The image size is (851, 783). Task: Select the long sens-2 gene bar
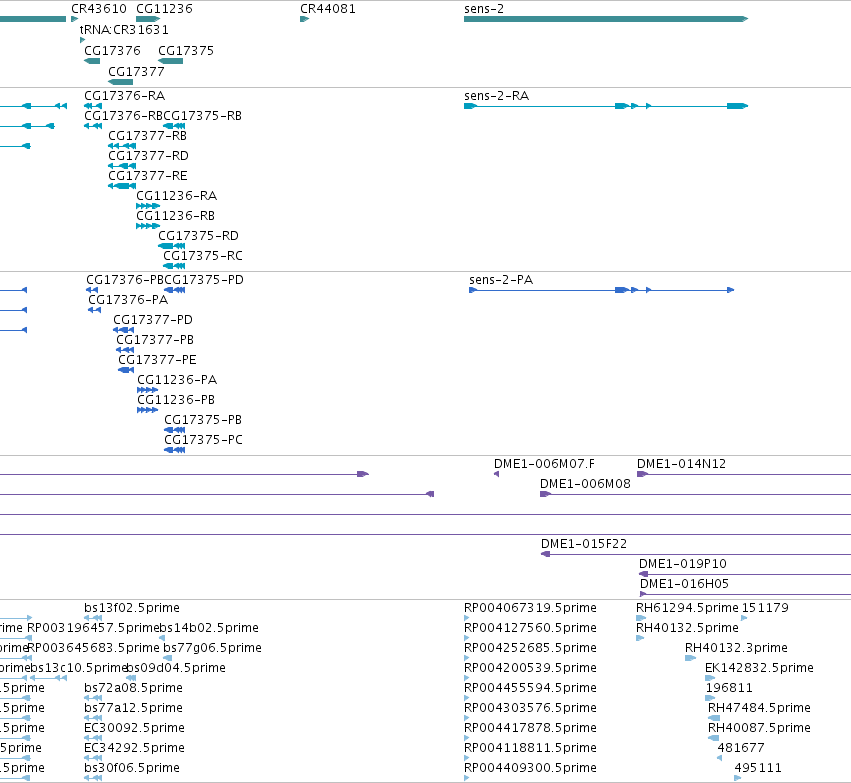[606, 19]
